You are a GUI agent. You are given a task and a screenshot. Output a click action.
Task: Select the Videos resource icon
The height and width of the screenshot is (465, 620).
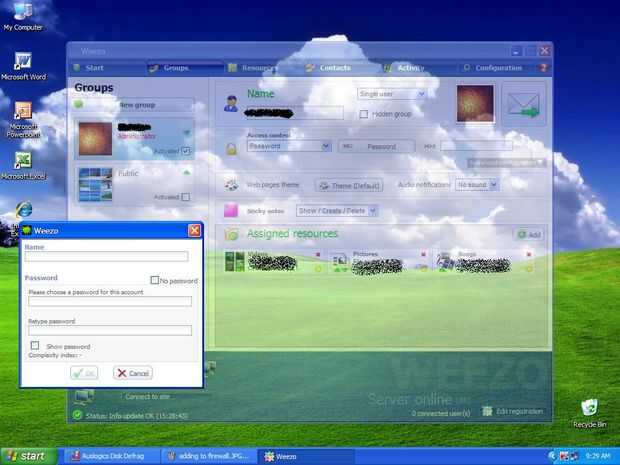click(x=234, y=261)
